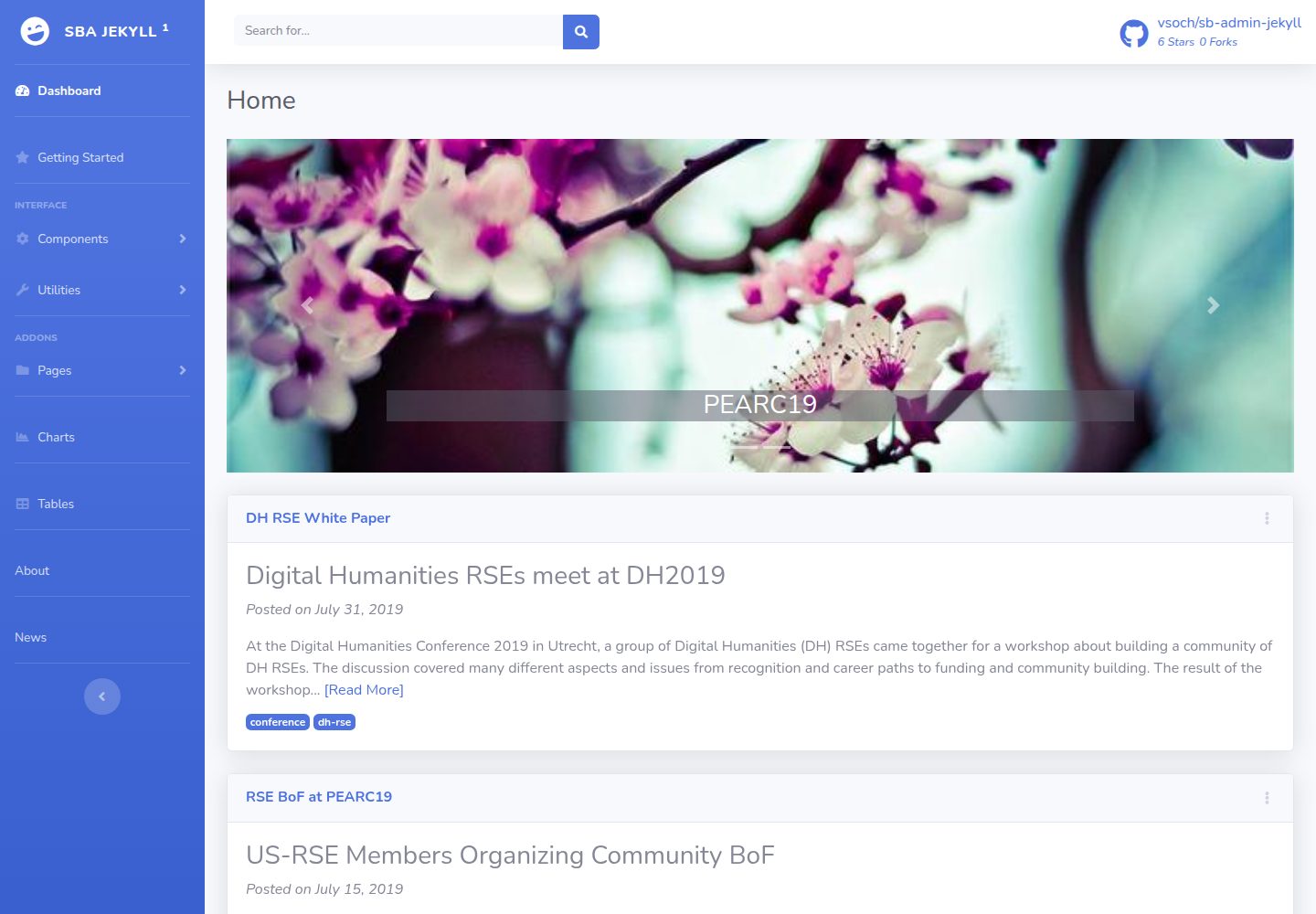The height and width of the screenshot is (914, 1316).
Task: Click the PEARC19 carousel caption
Action: pyautogui.click(x=760, y=405)
